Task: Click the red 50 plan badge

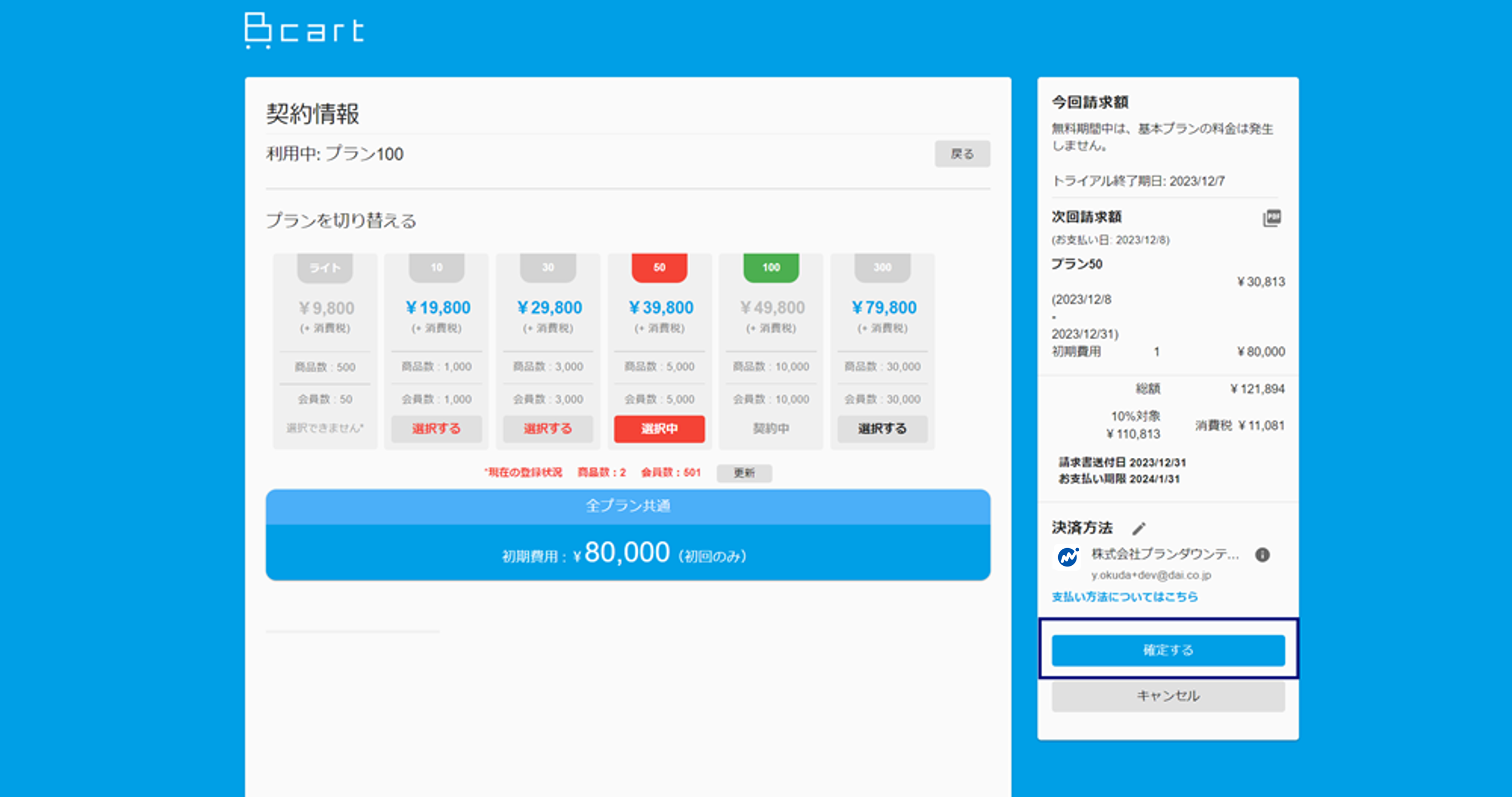Action: click(x=659, y=267)
